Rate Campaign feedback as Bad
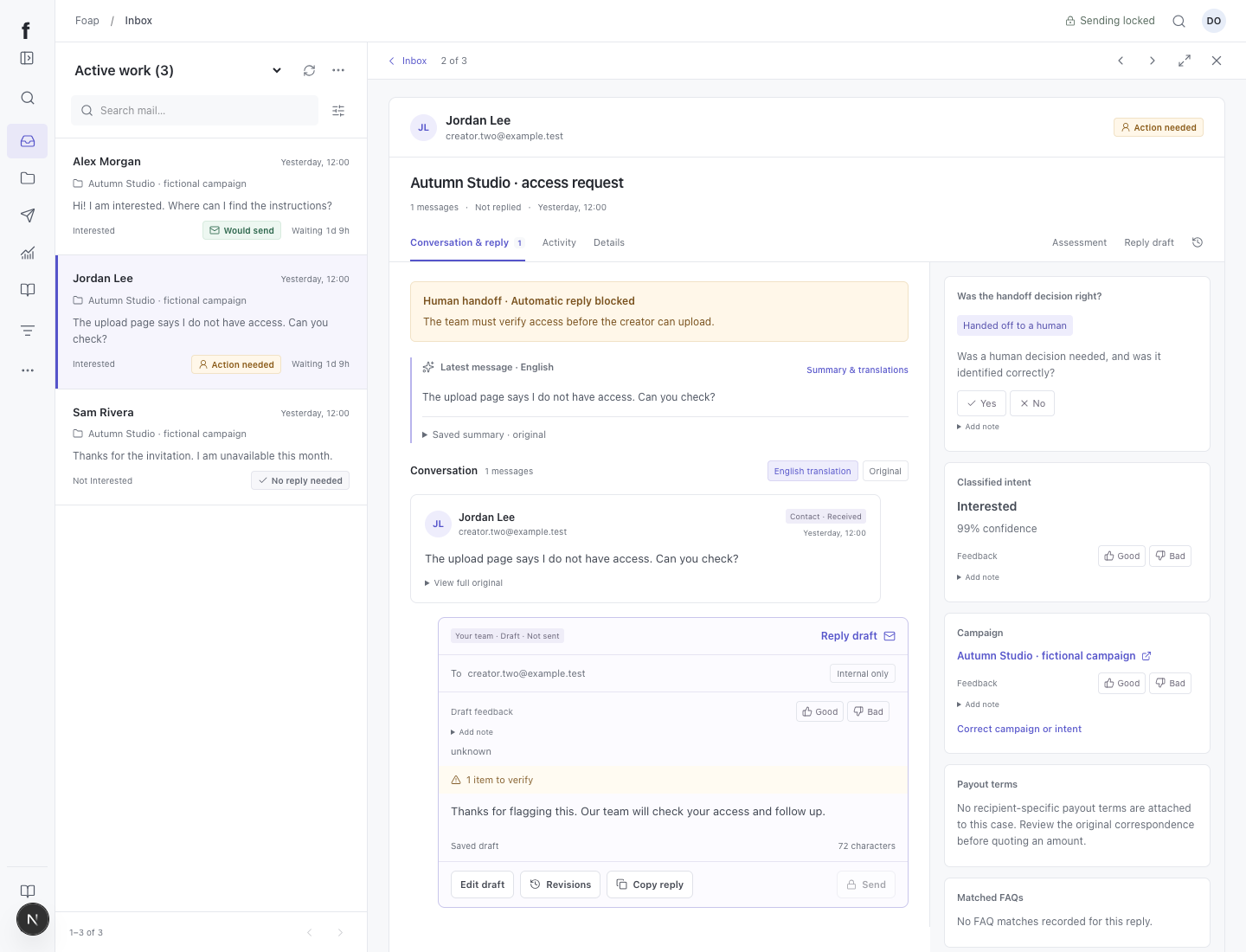The image size is (1246, 952). [x=1171, y=683]
